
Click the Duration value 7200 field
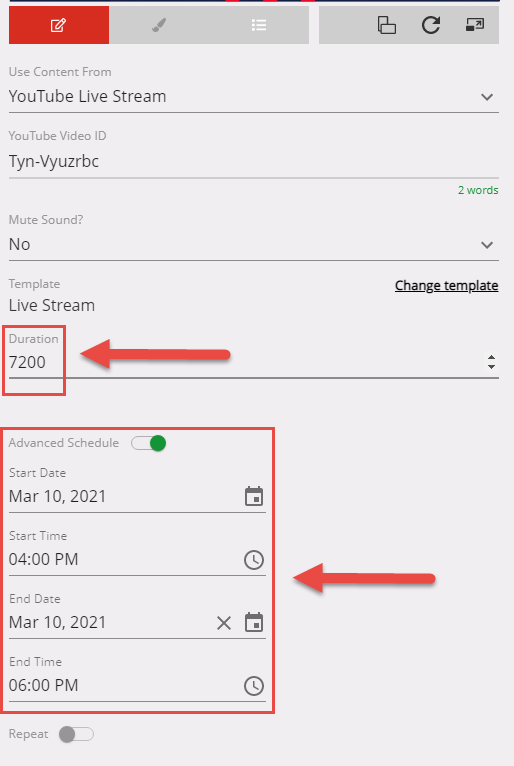click(x=254, y=362)
